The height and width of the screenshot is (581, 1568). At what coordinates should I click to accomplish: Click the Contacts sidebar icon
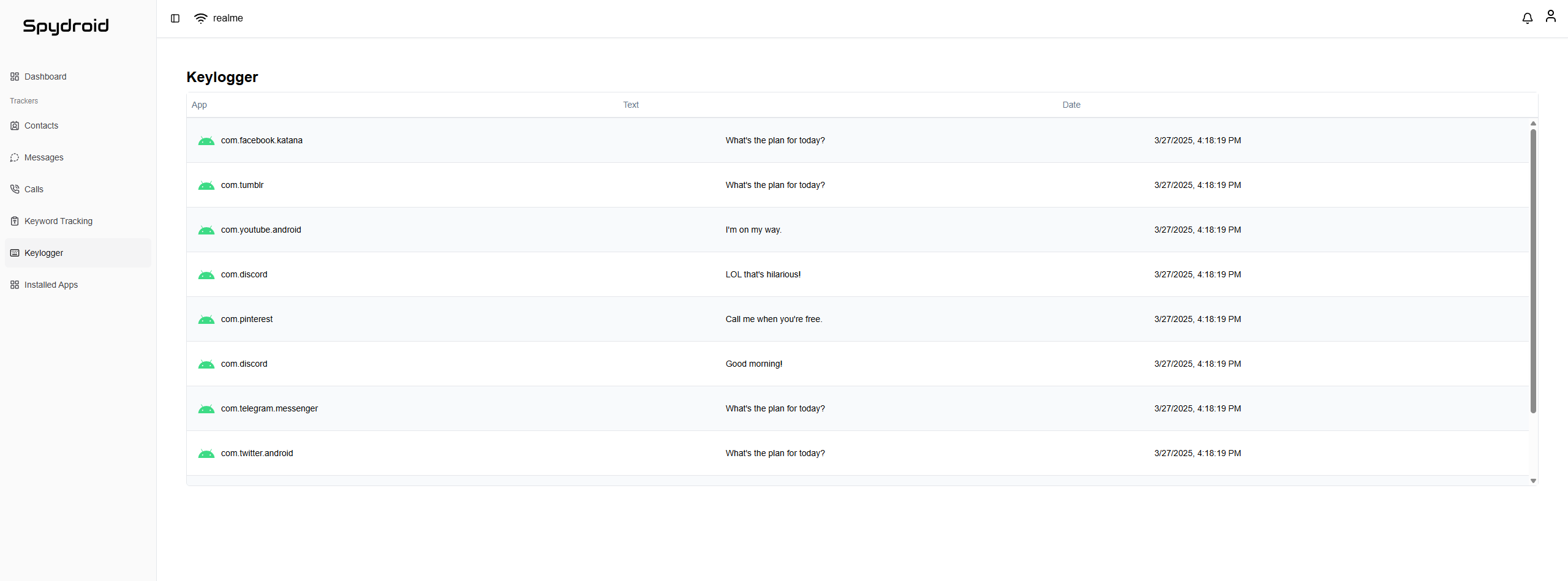(x=15, y=126)
